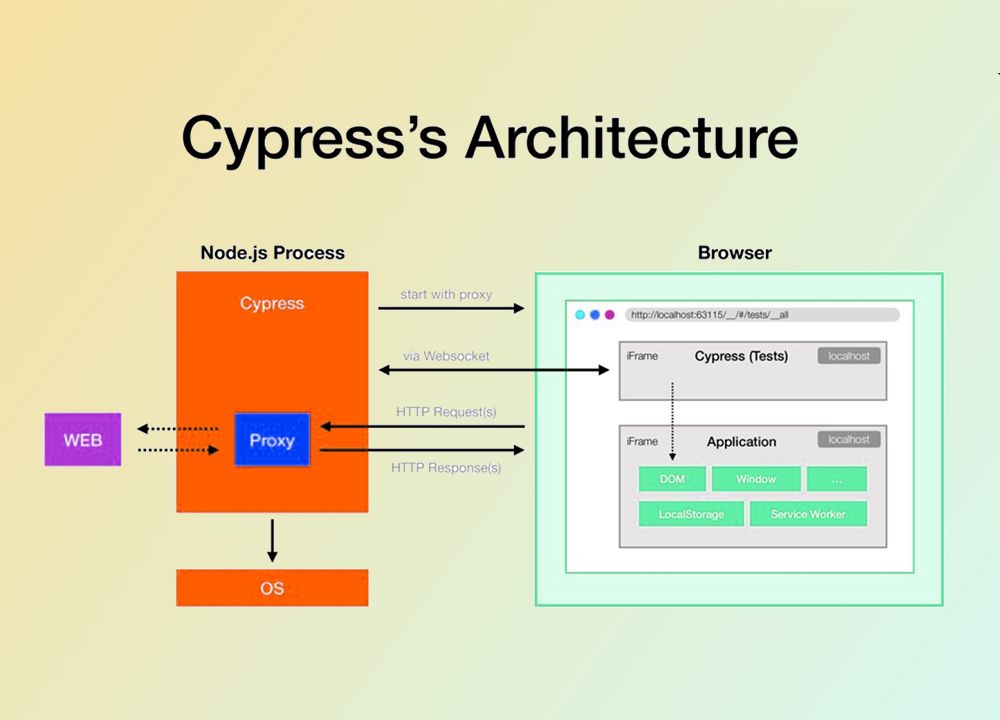Select the Service Worker box
The width and height of the screenshot is (1000, 720).
pyautogui.click(x=808, y=514)
